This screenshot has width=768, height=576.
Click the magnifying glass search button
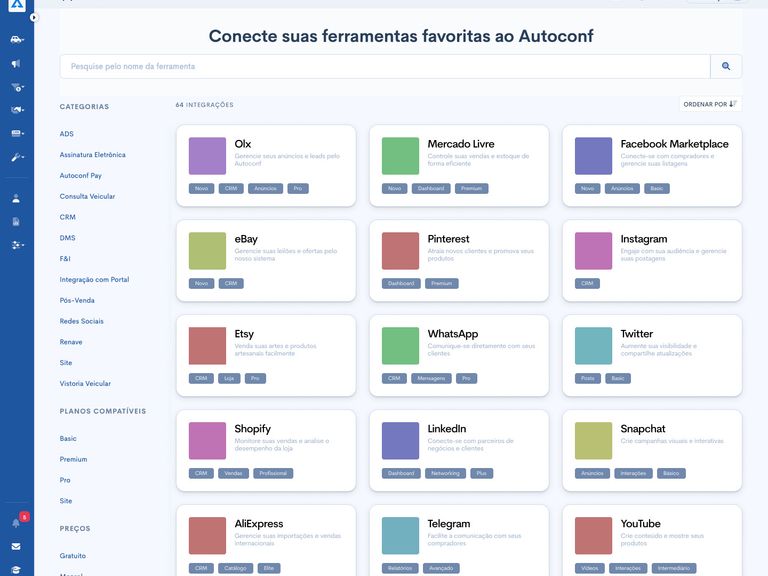click(726, 66)
